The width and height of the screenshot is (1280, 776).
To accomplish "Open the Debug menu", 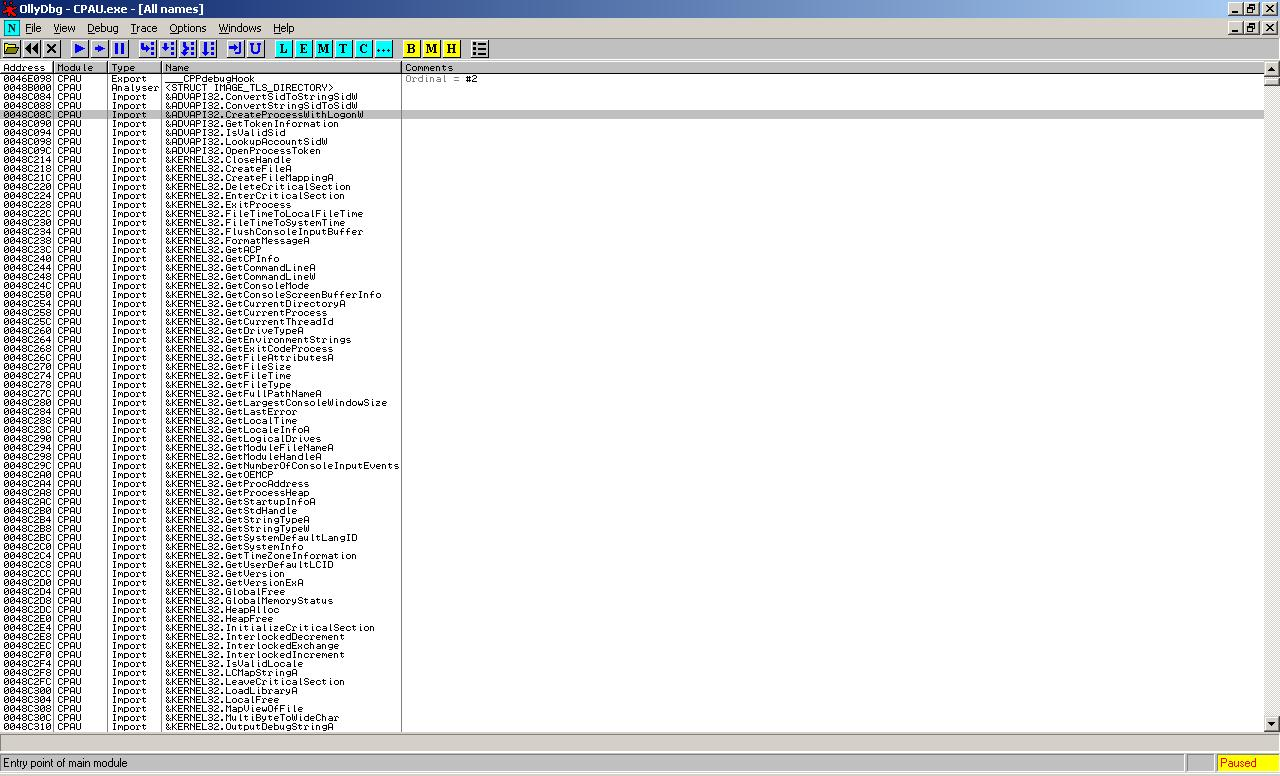I will pyautogui.click(x=102, y=28).
